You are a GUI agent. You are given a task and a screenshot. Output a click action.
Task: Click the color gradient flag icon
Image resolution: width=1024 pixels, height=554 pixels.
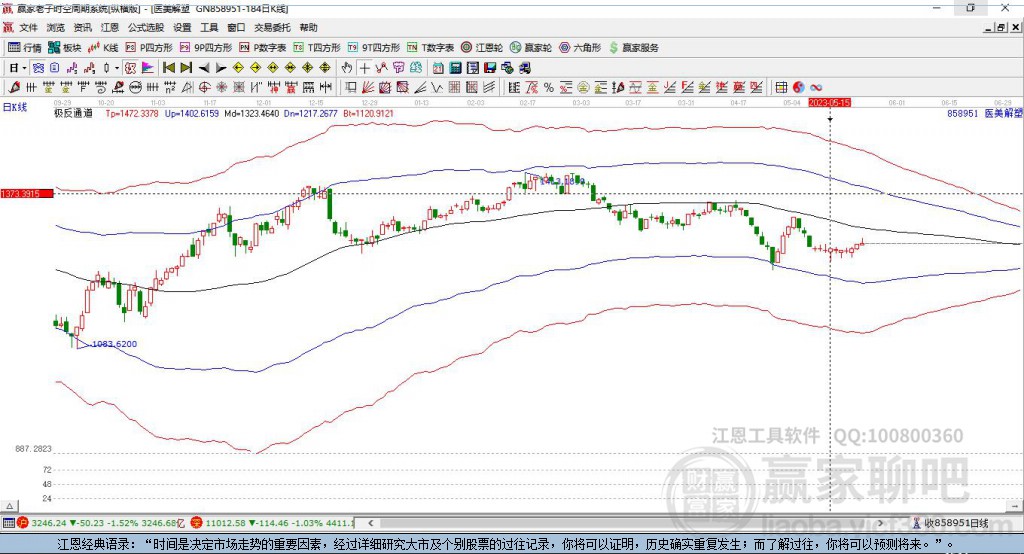tap(148, 68)
